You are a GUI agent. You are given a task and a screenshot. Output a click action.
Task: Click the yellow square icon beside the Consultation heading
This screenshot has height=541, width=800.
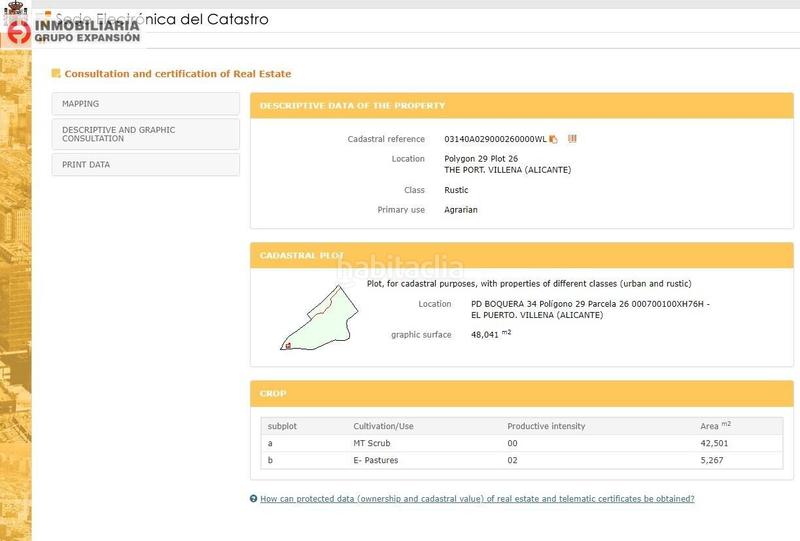(x=56, y=73)
